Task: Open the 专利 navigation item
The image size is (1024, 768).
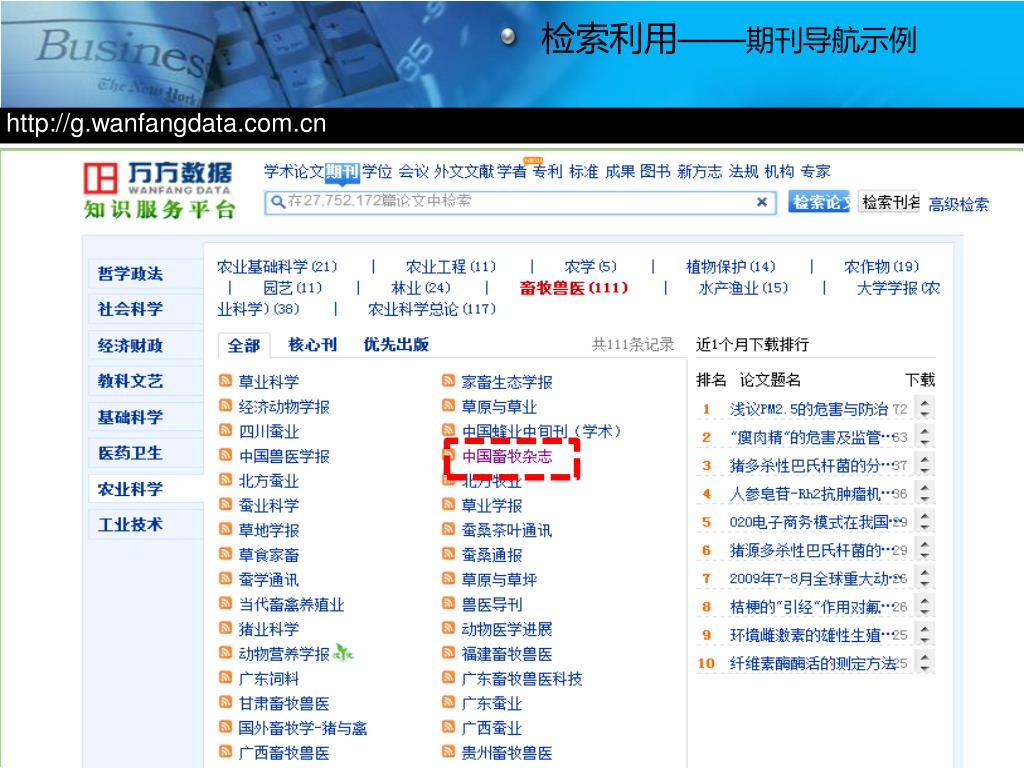Action: 547,172
